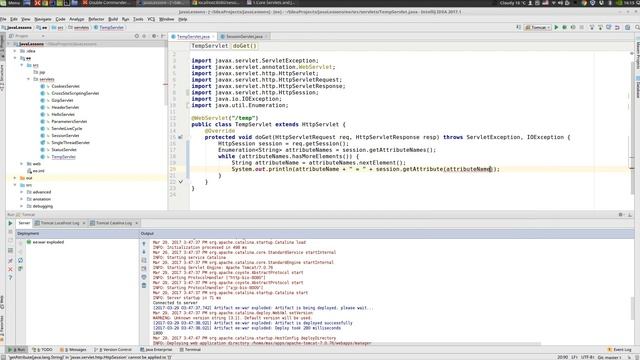The height and width of the screenshot is (360, 640).
Task: Hide the Project panel with the hide icon
Action: 163,36
